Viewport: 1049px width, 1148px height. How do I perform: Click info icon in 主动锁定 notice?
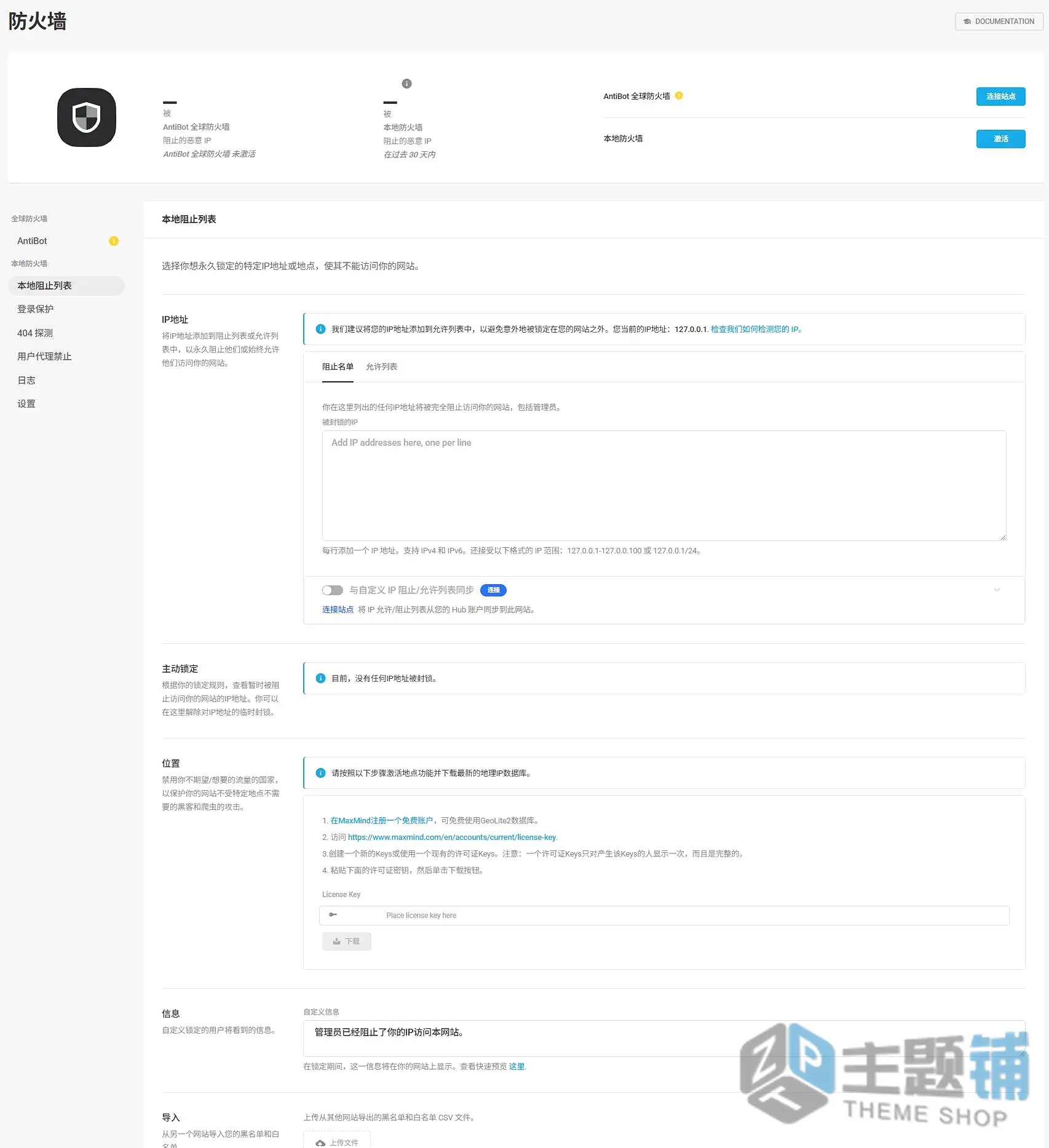pyautogui.click(x=320, y=678)
